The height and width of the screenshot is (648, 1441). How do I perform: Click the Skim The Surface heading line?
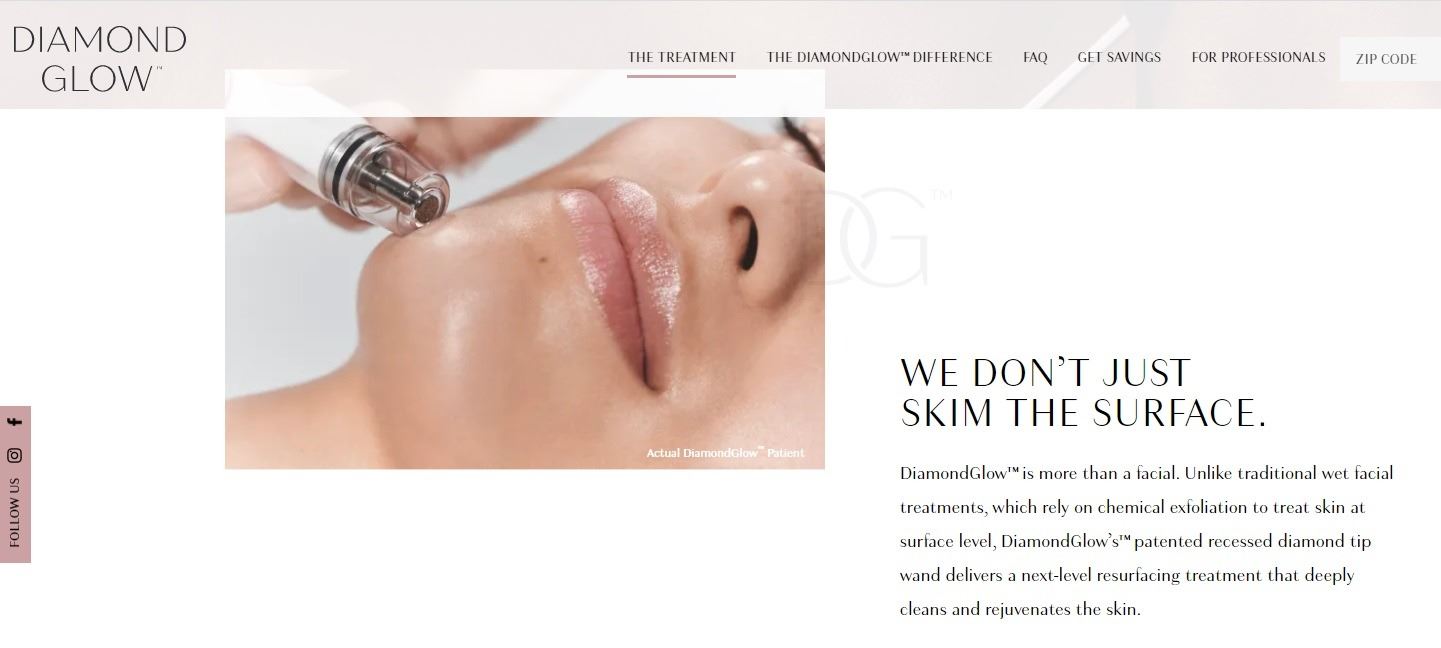[x=1083, y=413]
